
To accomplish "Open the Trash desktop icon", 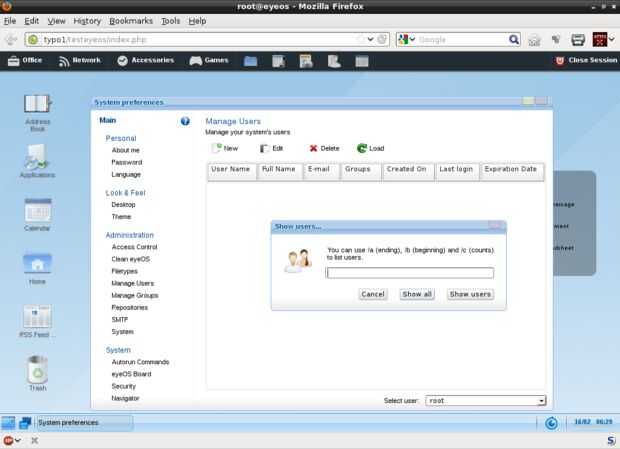I will click(x=38, y=370).
